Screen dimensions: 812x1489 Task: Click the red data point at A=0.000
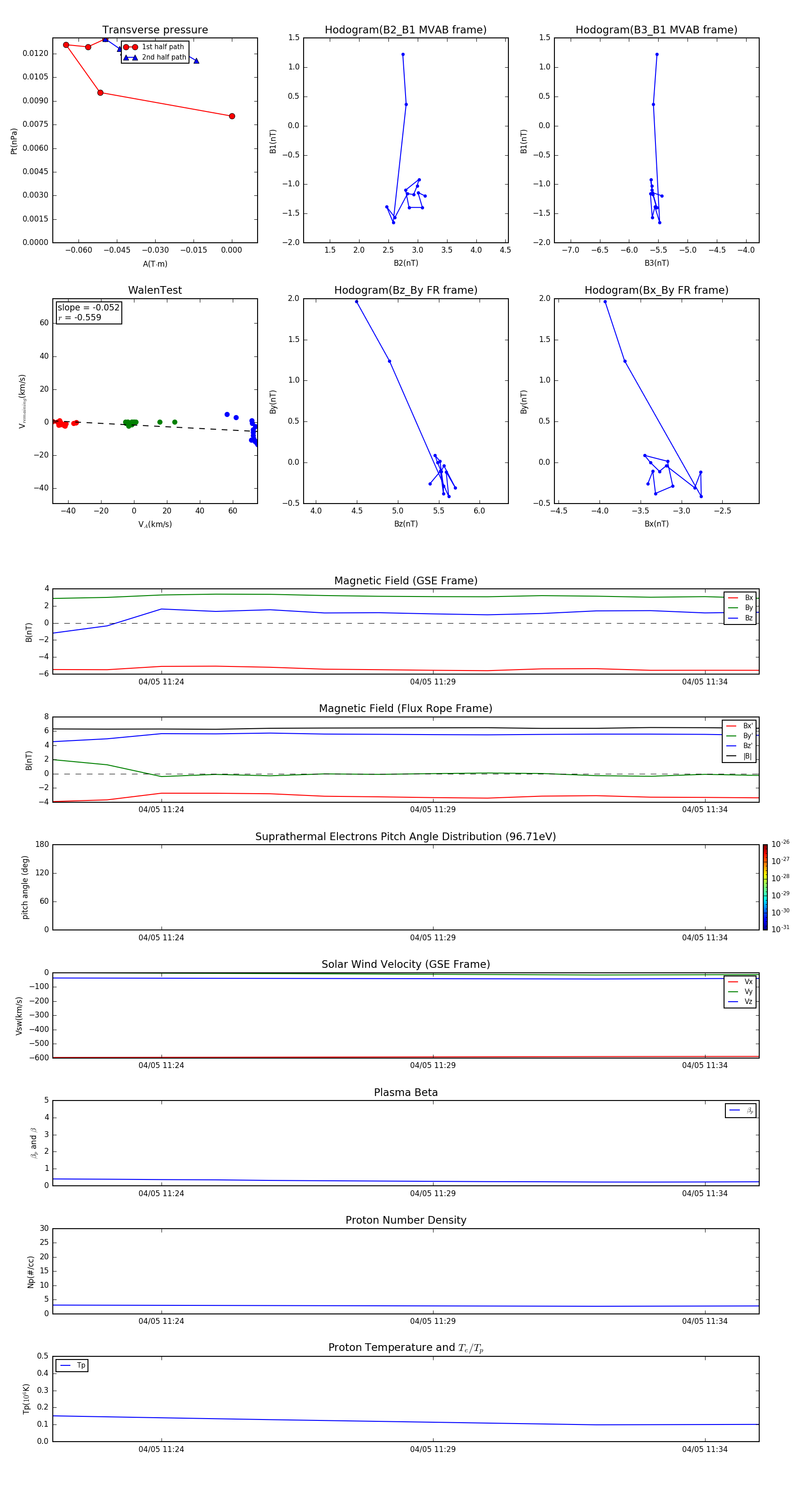tap(232, 116)
